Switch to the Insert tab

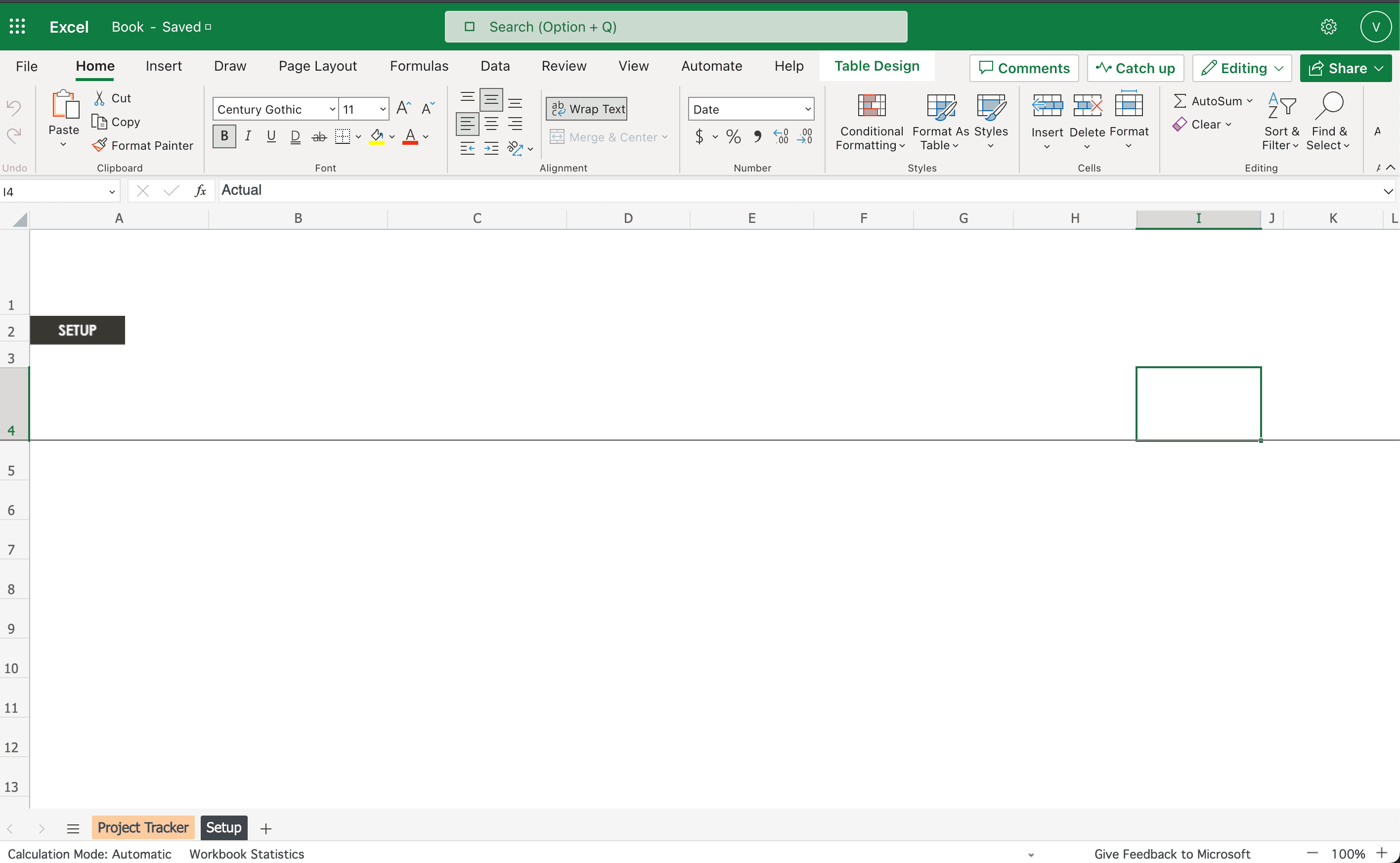pyautogui.click(x=164, y=66)
